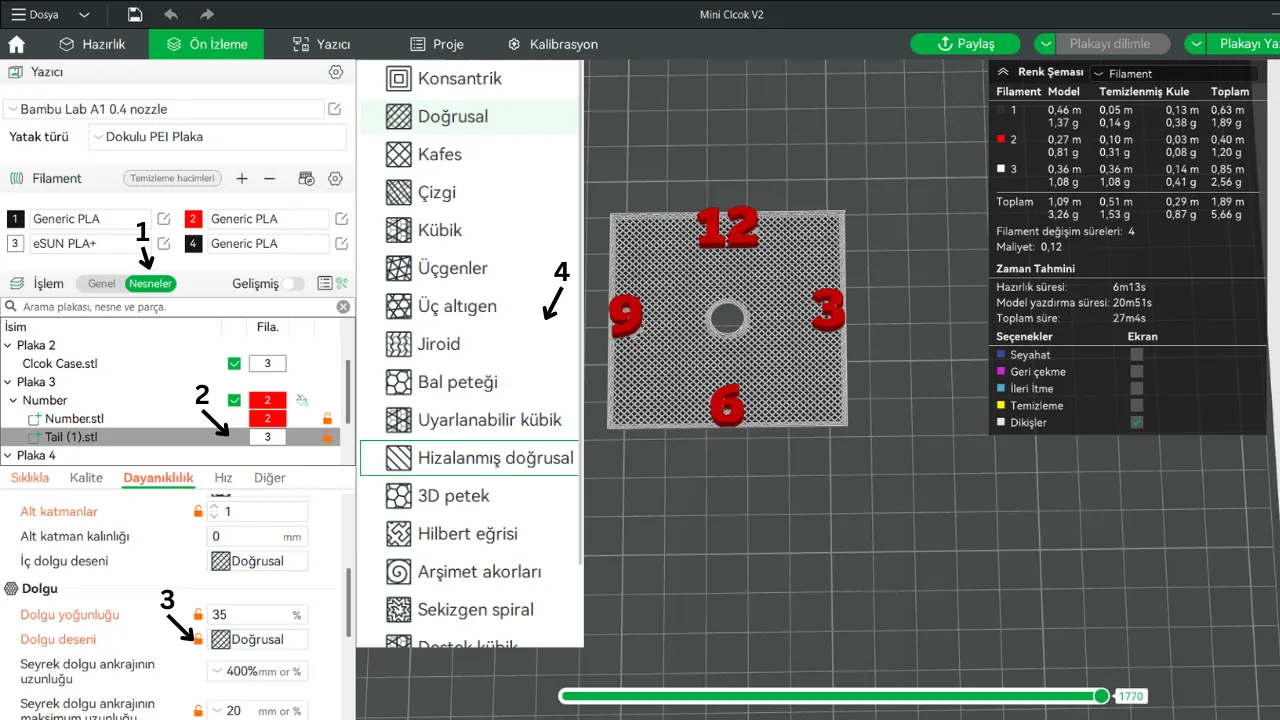Switch the process view to Genel

(x=102, y=284)
